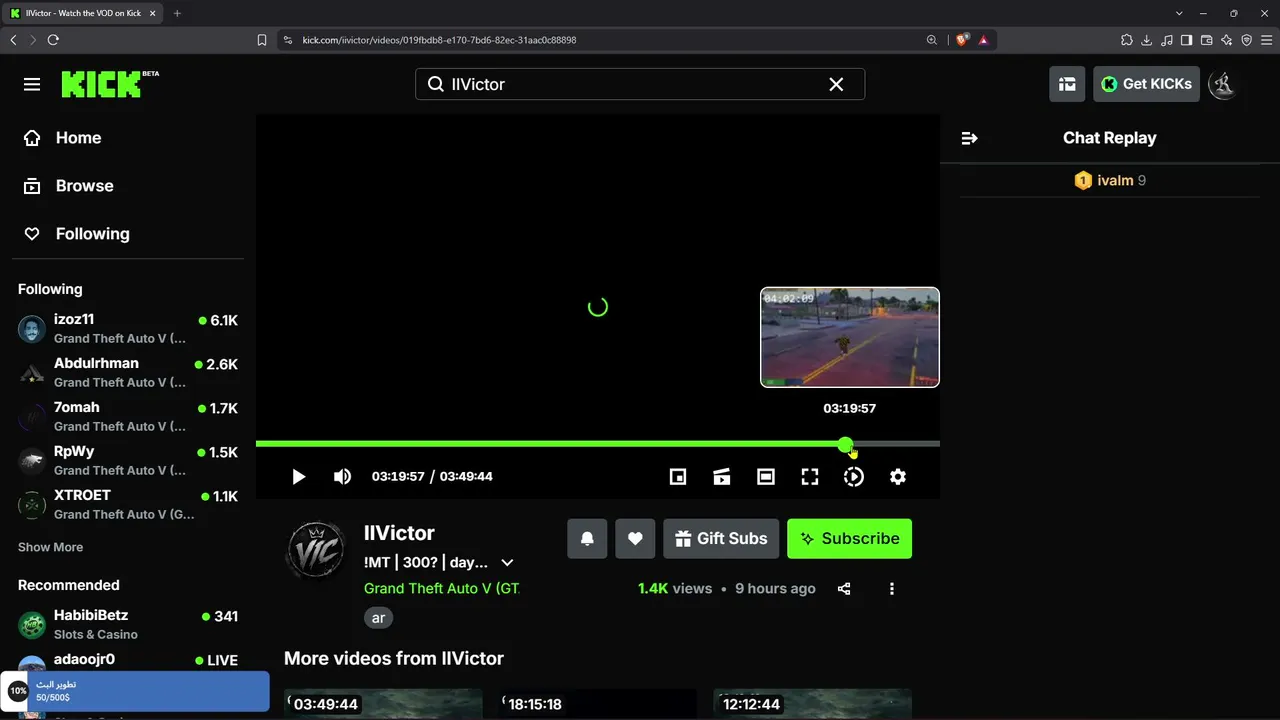1280x720 pixels.
Task: Click the stream goal progress overlay
Action: tap(135, 691)
